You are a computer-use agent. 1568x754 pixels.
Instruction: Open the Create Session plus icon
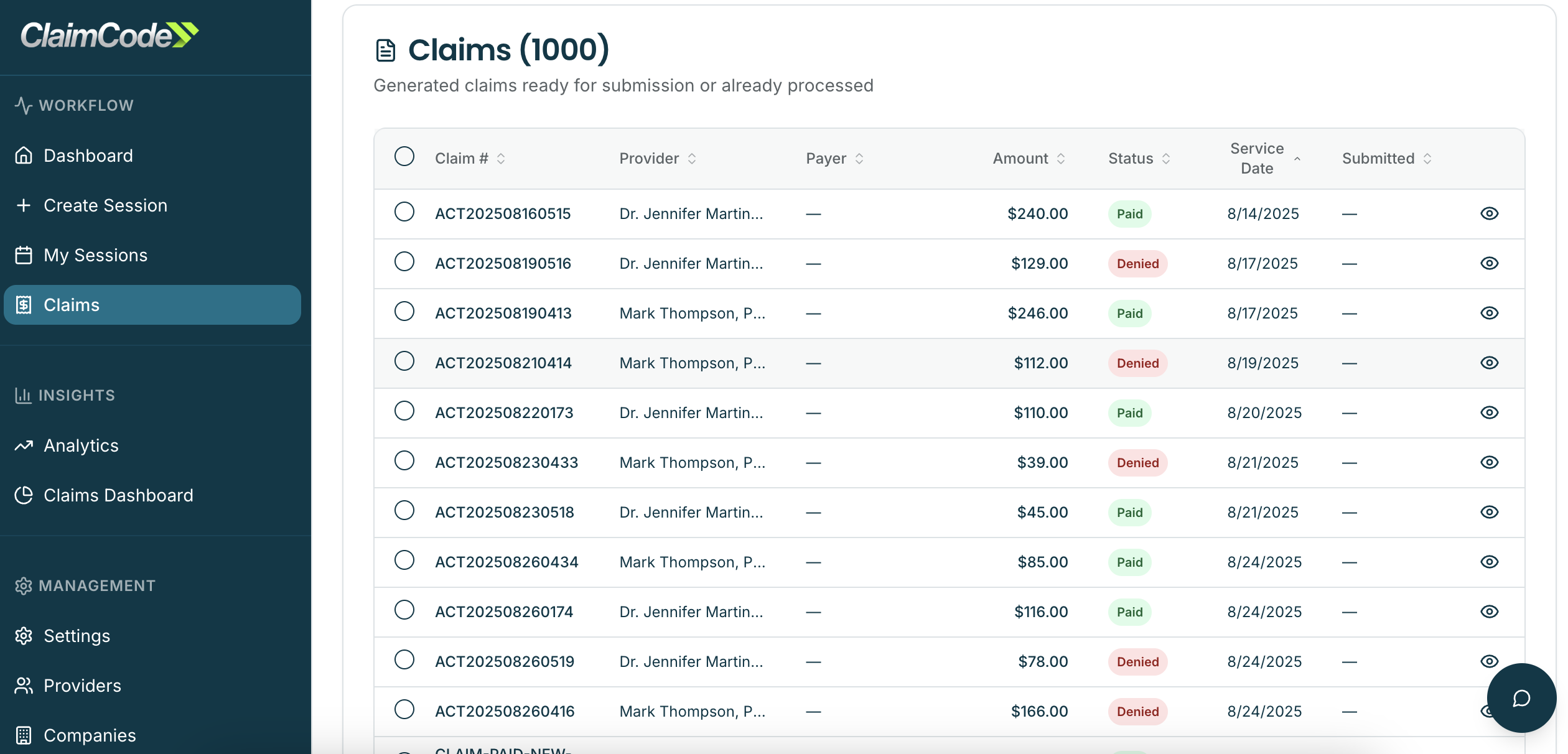click(x=24, y=205)
